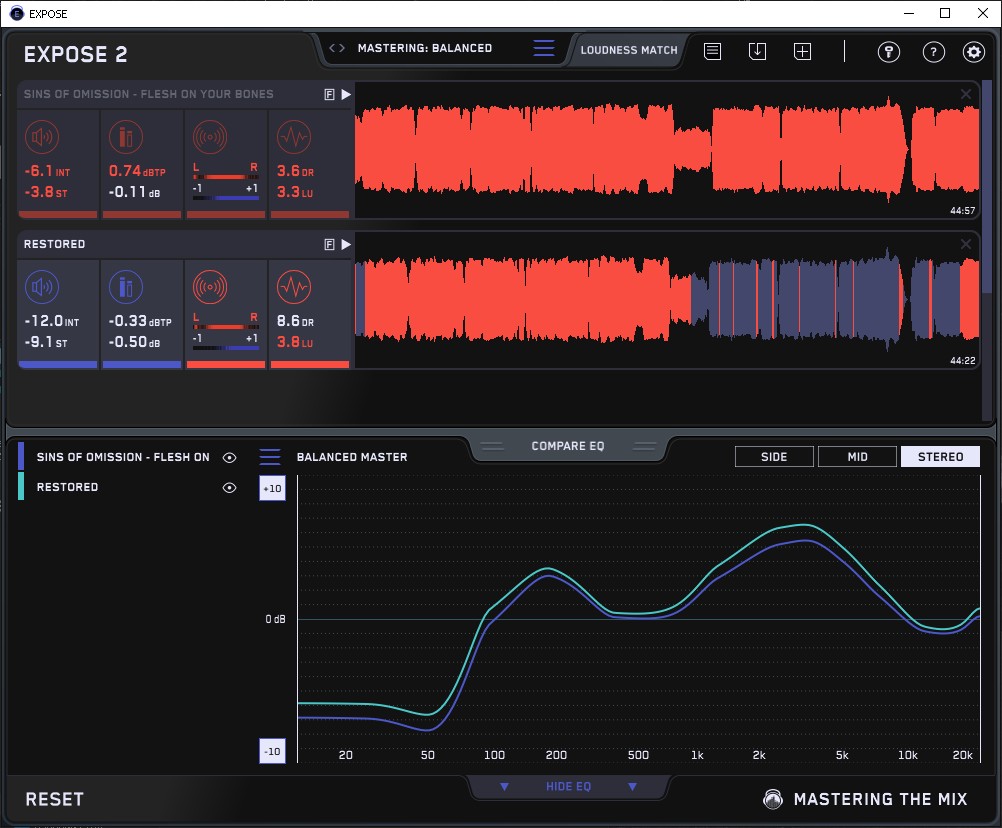Click the Sins of Omission track title
This screenshot has width=1002, height=828.
[x=149, y=94]
